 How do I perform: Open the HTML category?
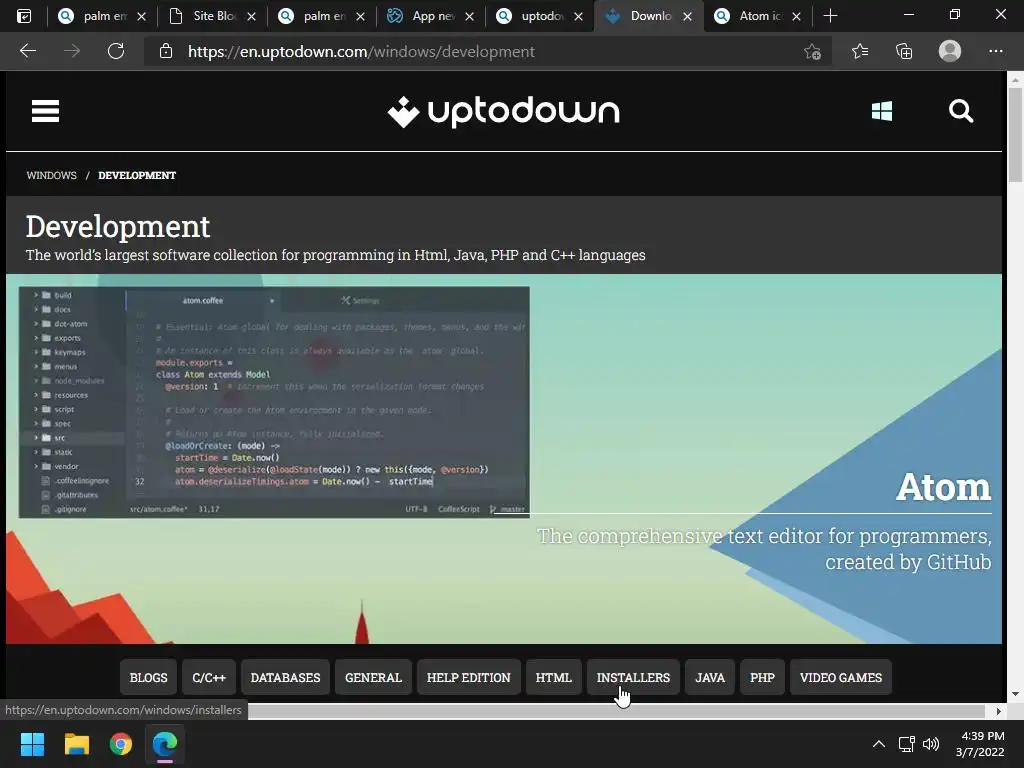click(554, 678)
